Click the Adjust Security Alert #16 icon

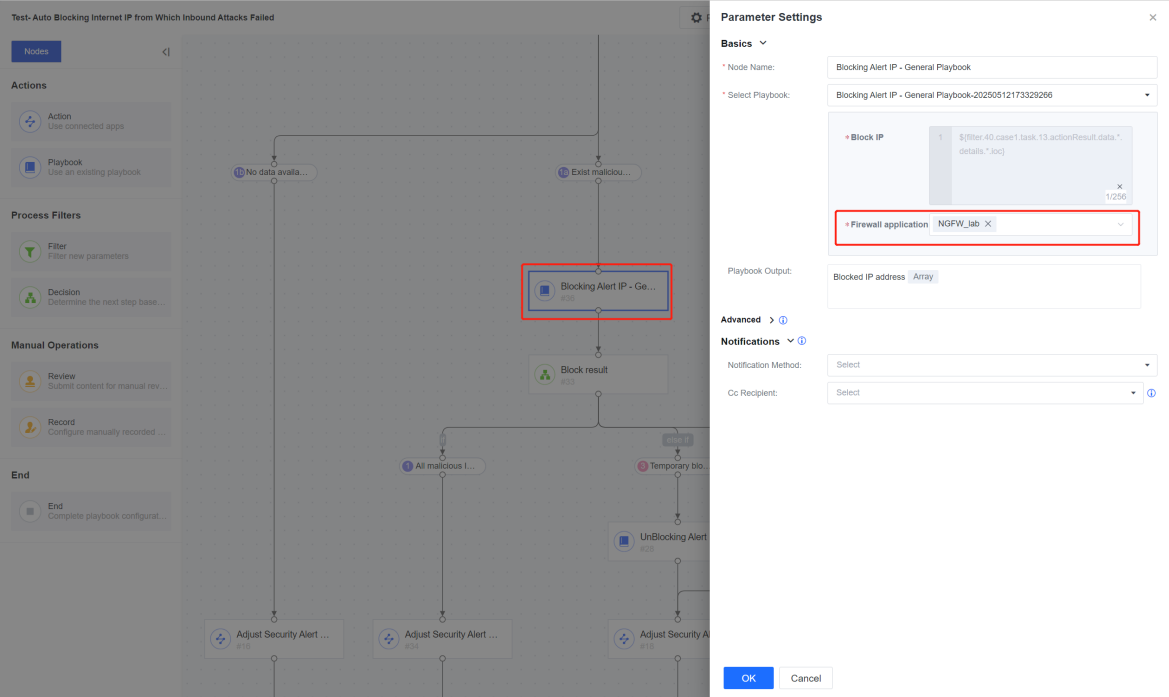tap(221, 639)
